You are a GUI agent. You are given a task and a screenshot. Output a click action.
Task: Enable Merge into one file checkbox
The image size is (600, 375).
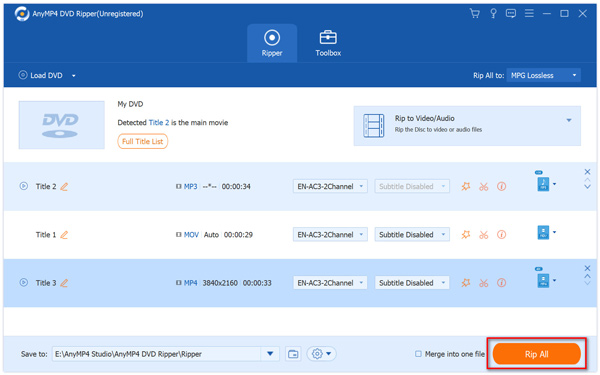pos(418,354)
